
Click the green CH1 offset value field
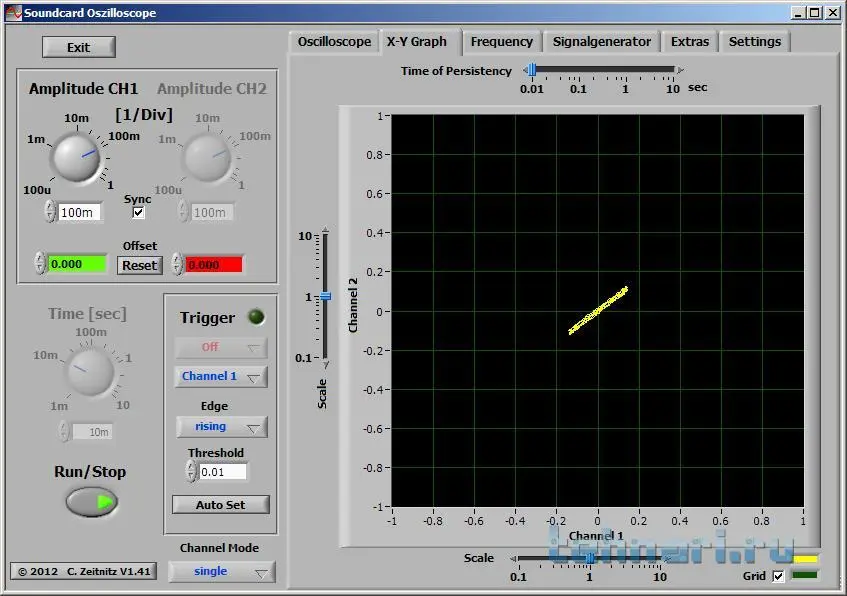78,264
